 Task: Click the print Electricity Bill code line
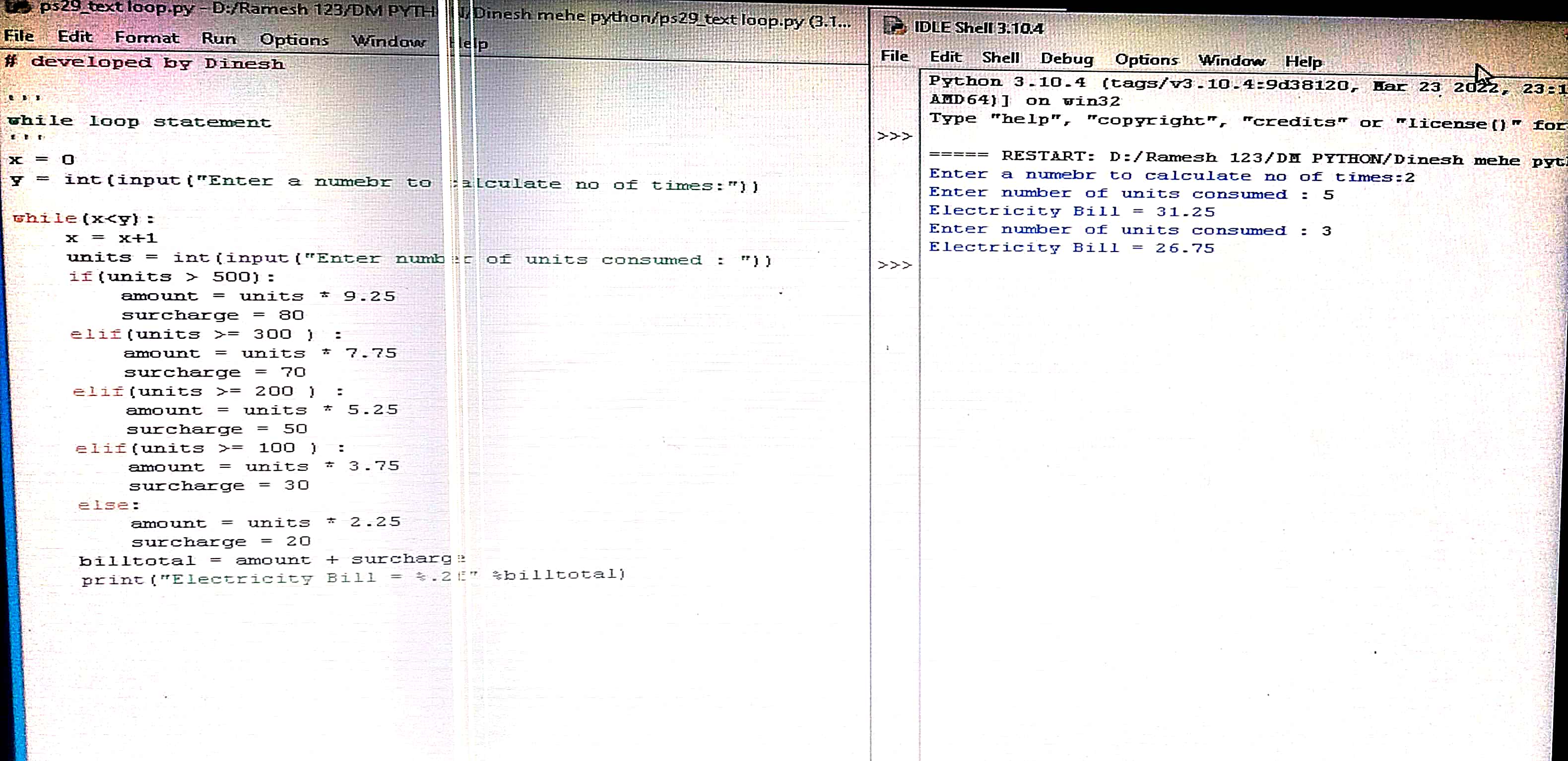pos(353,576)
